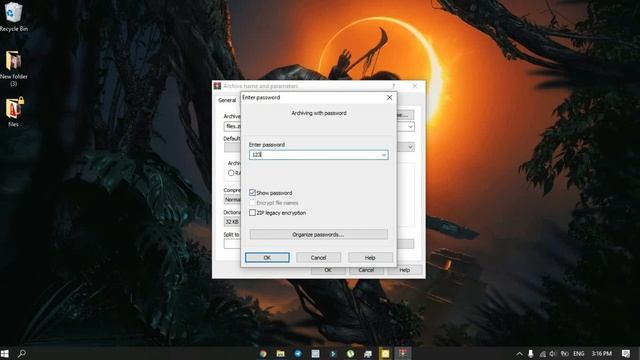
Task: Close the Enter password dialog
Action: pos(389,97)
